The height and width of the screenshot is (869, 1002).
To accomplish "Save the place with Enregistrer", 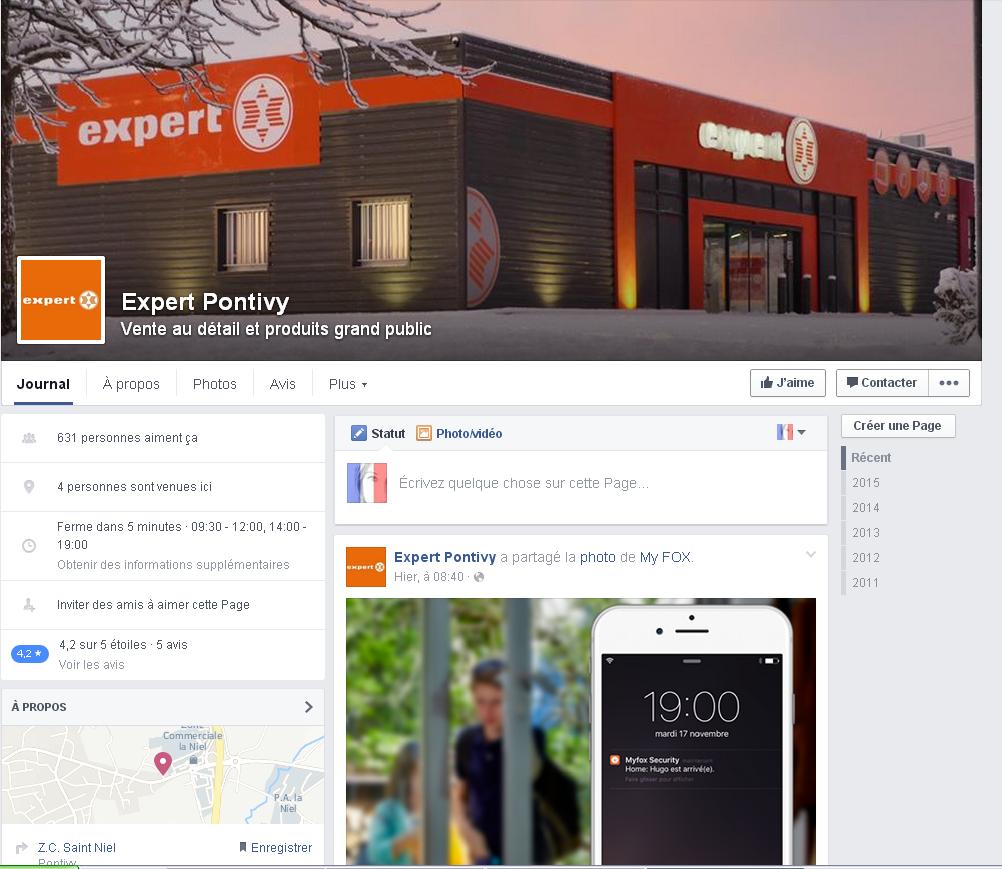I will [x=275, y=847].
